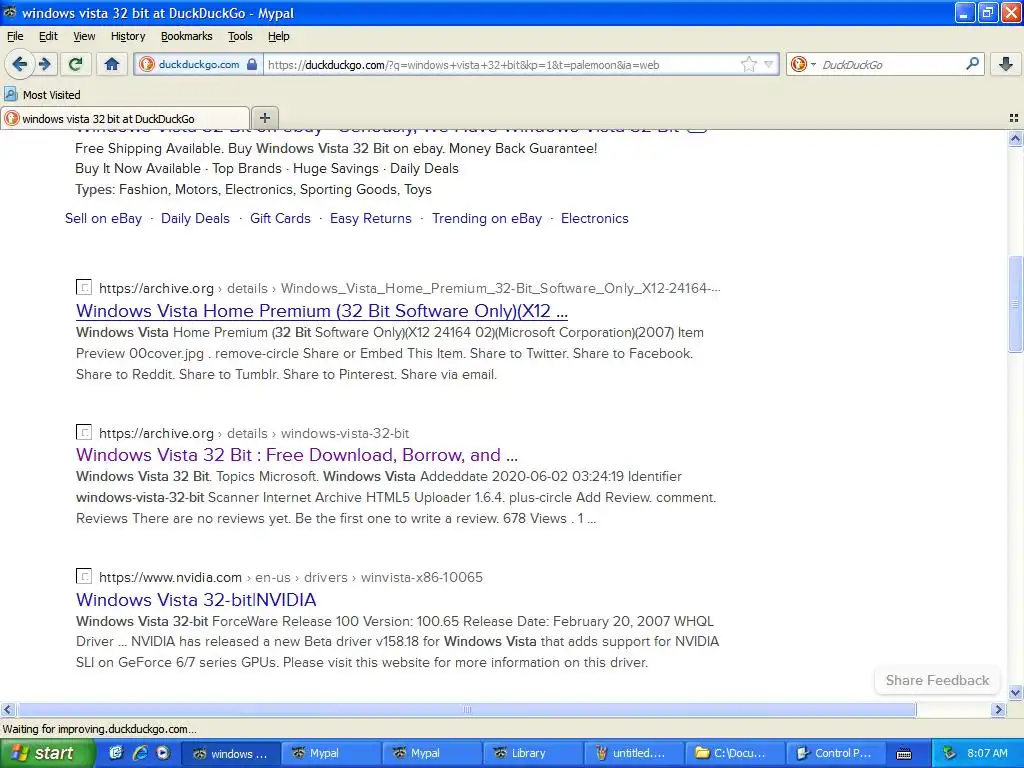
Task: Open Trending on eBay link
Action: click(487, 219)
